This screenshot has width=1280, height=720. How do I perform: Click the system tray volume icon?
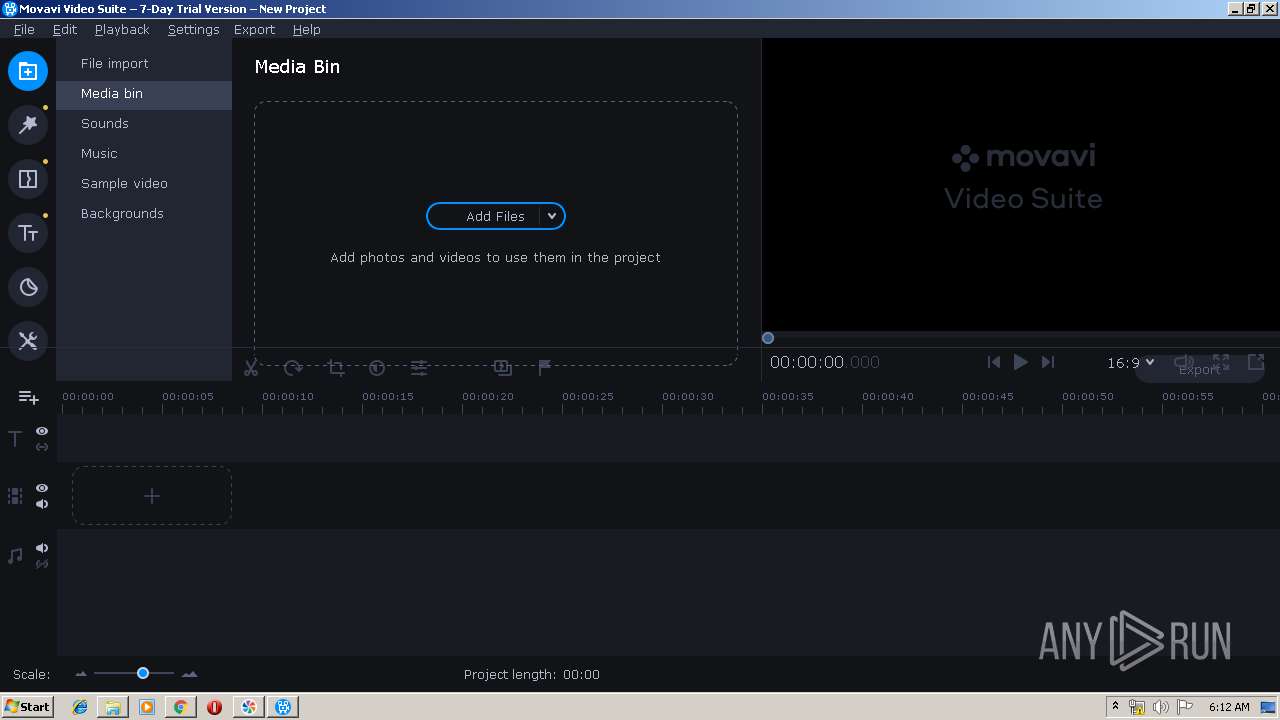1160,707
